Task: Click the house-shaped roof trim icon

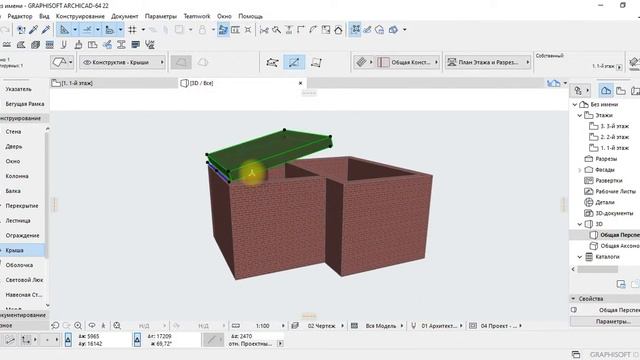Action: click(338, 30)
